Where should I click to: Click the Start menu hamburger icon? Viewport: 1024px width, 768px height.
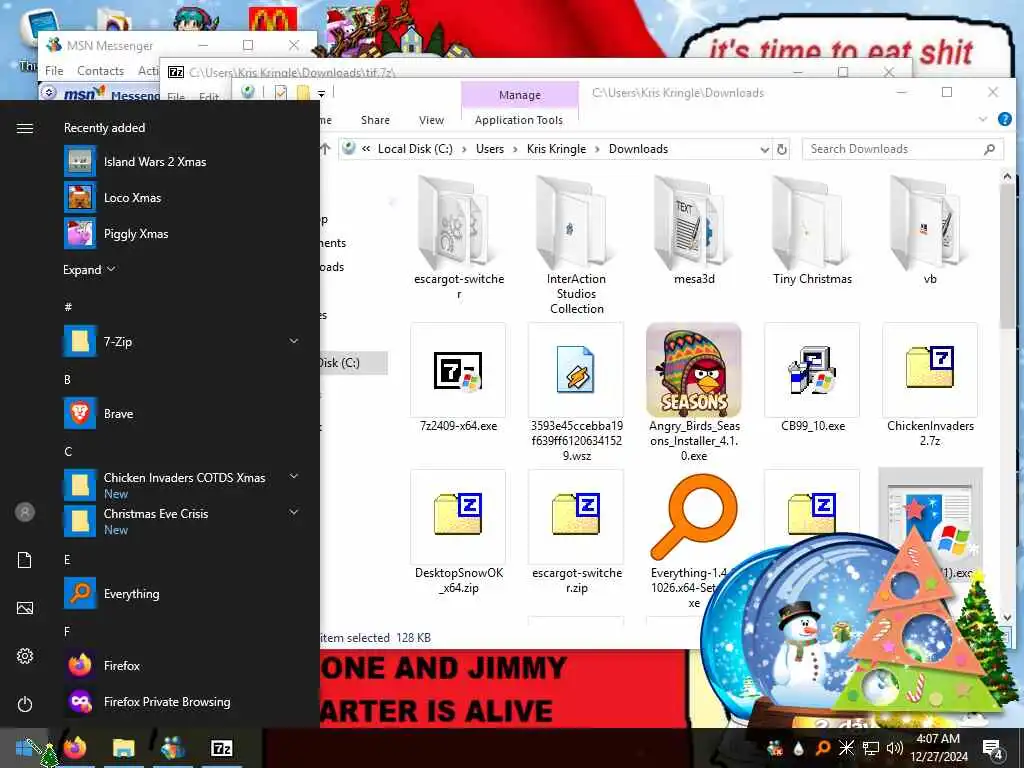(x=25, y=128)
